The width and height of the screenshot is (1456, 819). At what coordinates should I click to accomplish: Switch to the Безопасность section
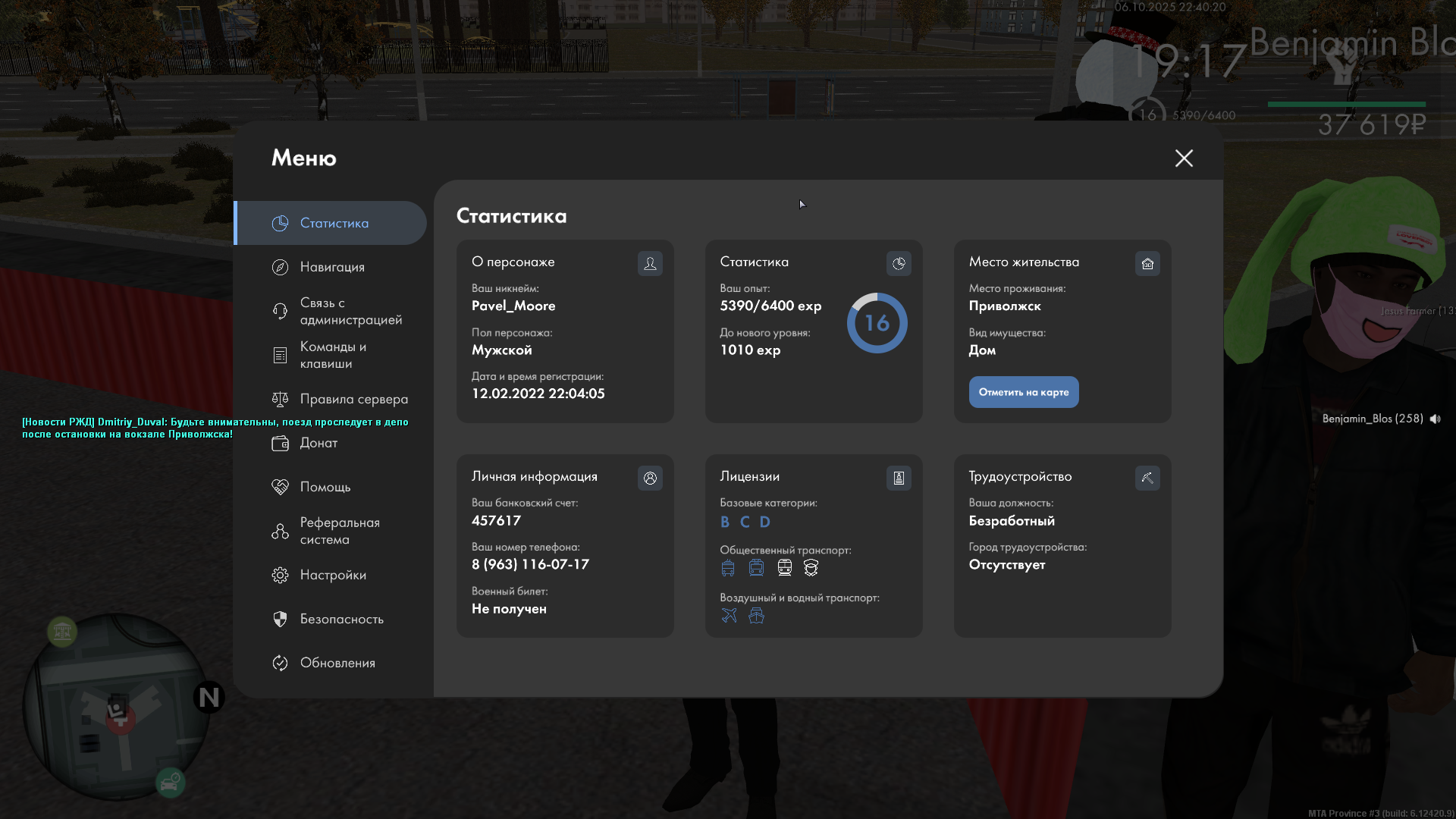pyautogui.click(x=341, y=619)
